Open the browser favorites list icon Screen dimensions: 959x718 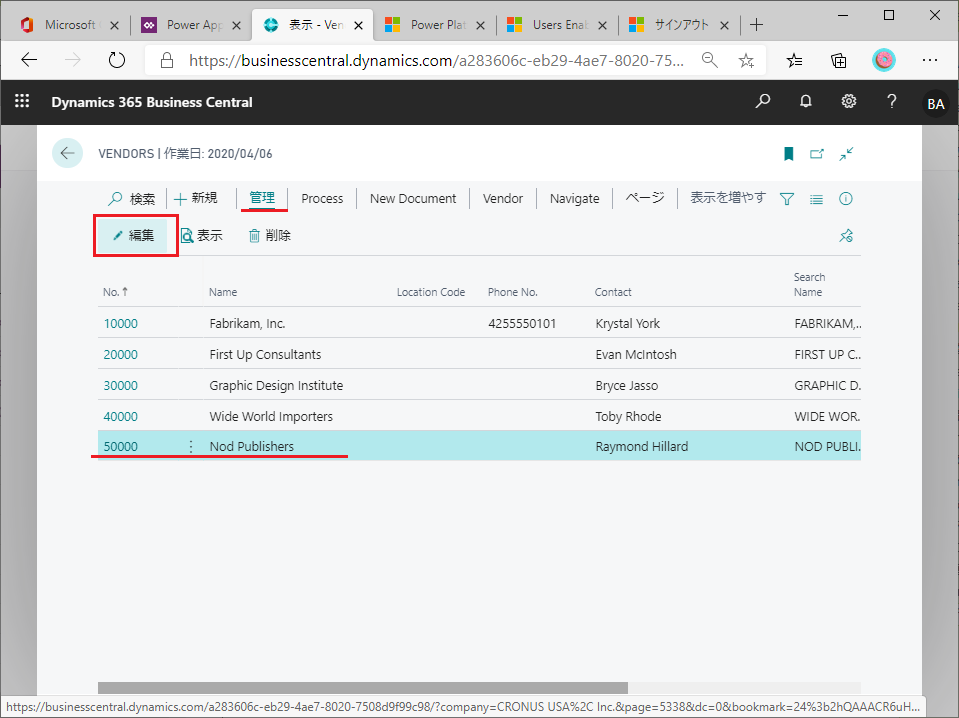[x=794, y=60]
